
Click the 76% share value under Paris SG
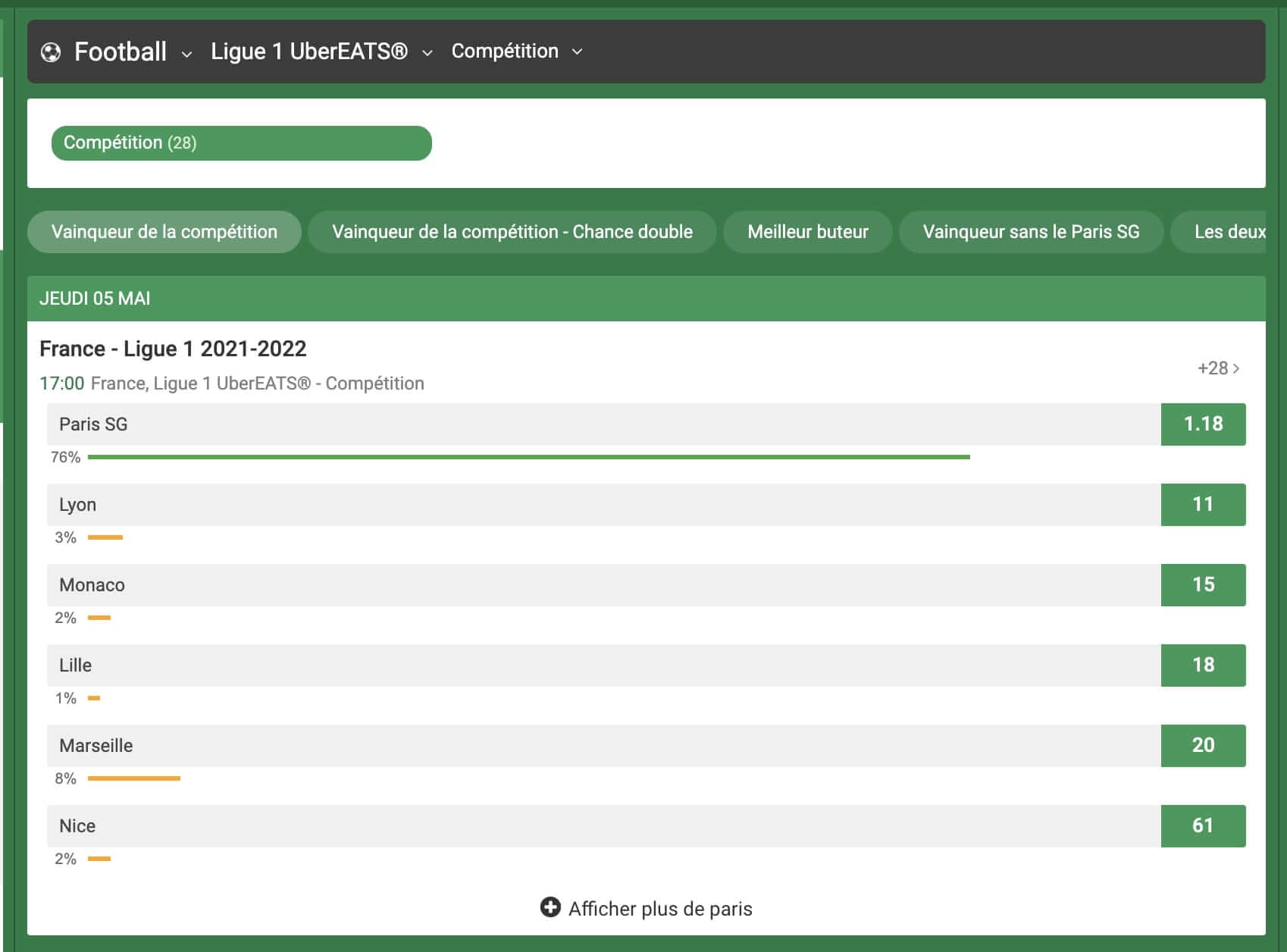coord(65,457)
